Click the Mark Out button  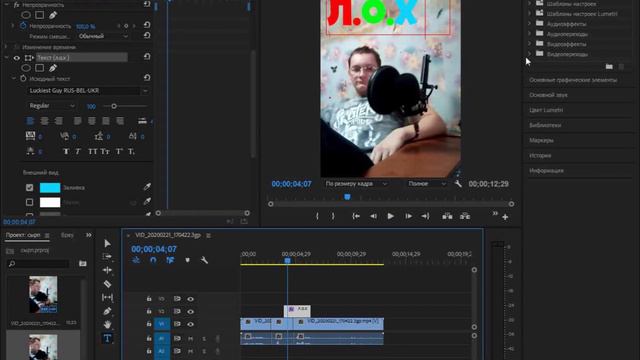pyautogui.click(x=333, y=216)
